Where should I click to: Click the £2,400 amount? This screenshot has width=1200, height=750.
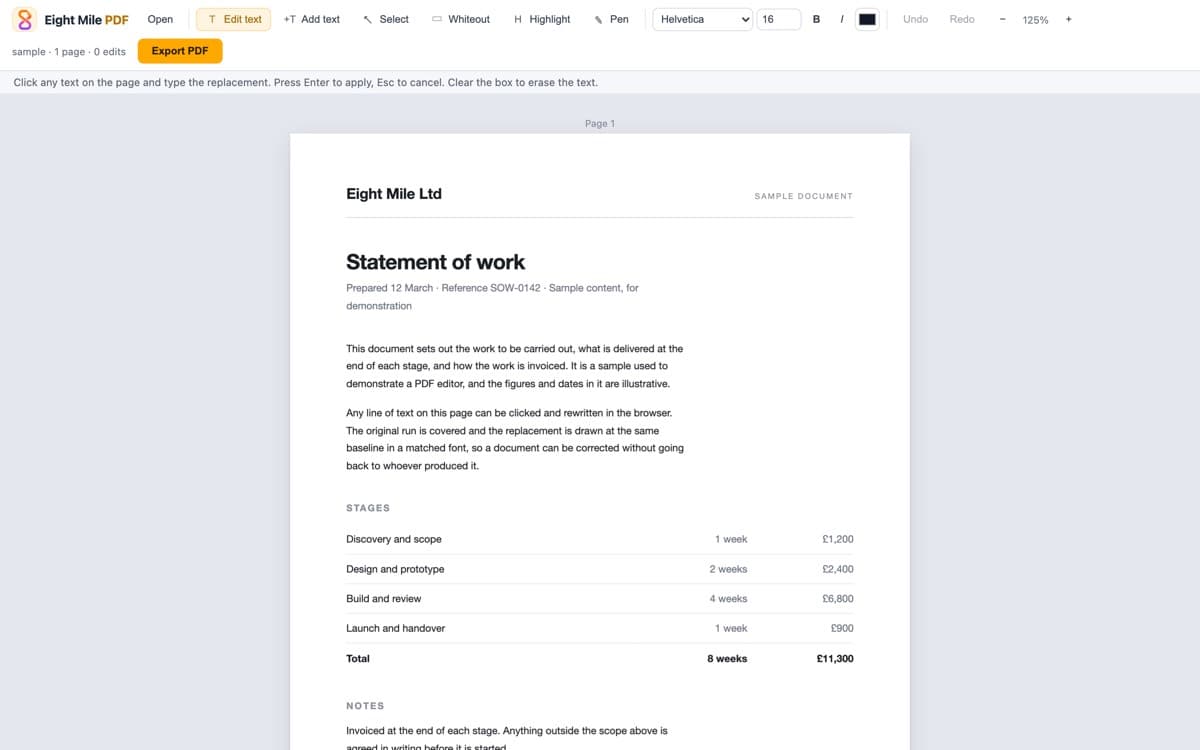click(x=837, y=569)
